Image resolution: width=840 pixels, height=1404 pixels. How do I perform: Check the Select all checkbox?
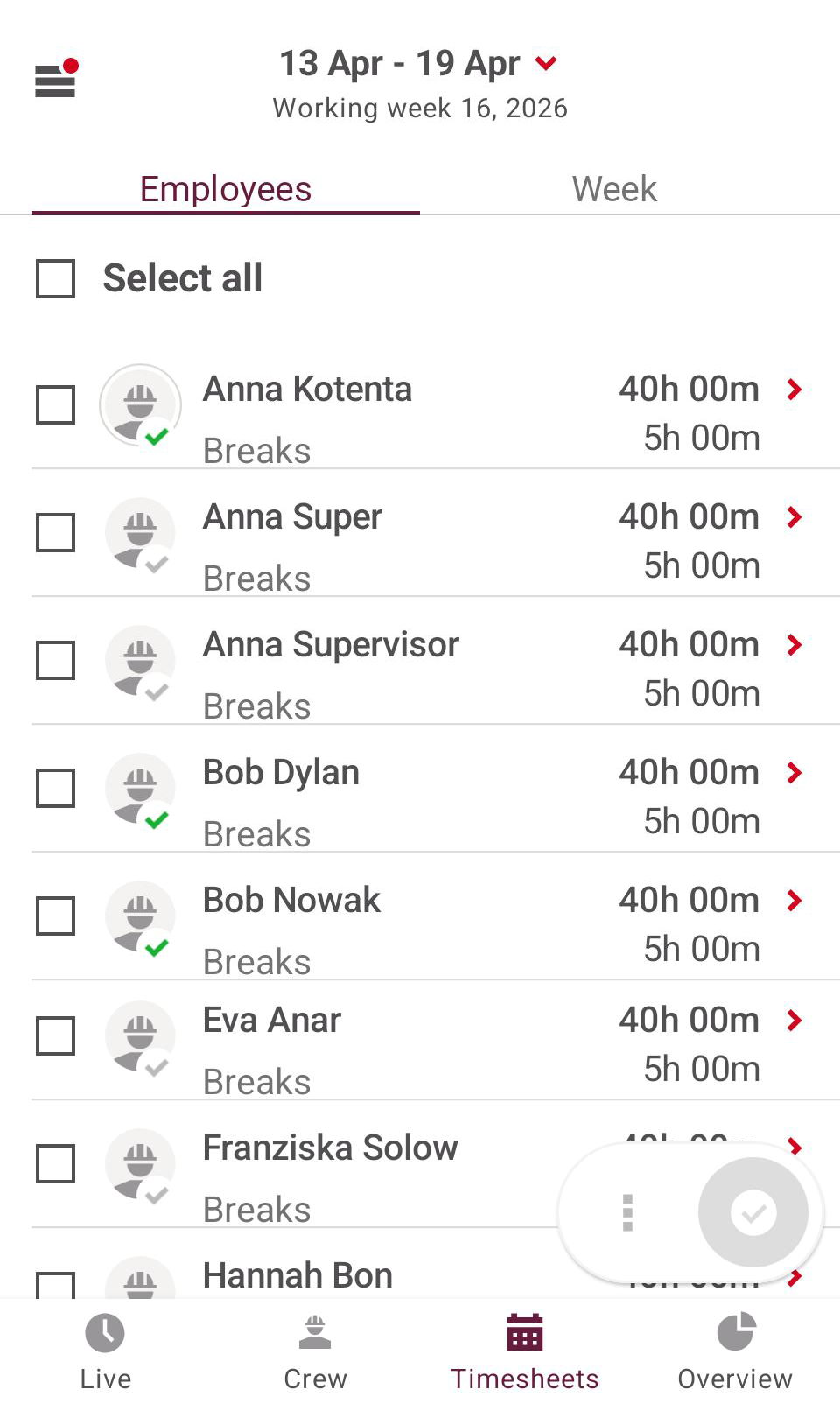click(56, 279)
